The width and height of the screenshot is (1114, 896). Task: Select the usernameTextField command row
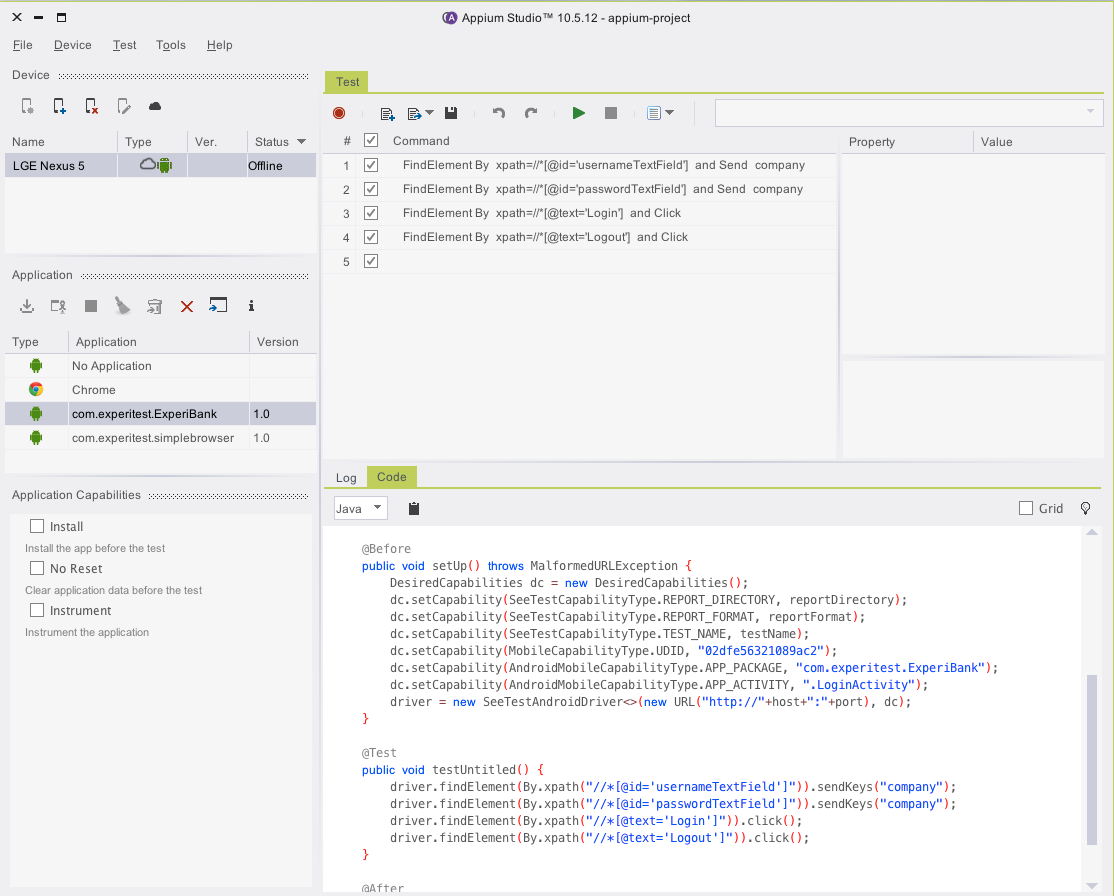tap(580, 165)
